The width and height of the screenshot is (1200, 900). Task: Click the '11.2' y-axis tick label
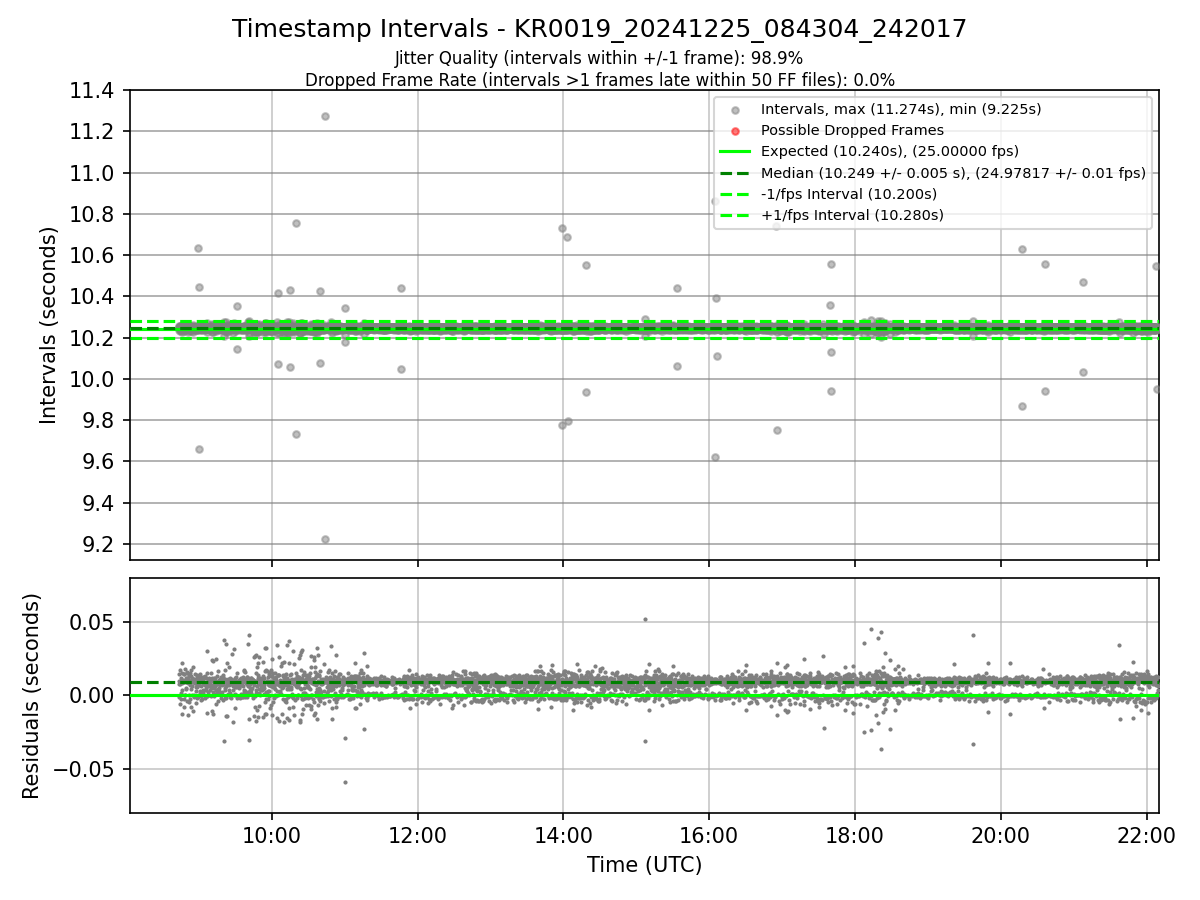94,132
